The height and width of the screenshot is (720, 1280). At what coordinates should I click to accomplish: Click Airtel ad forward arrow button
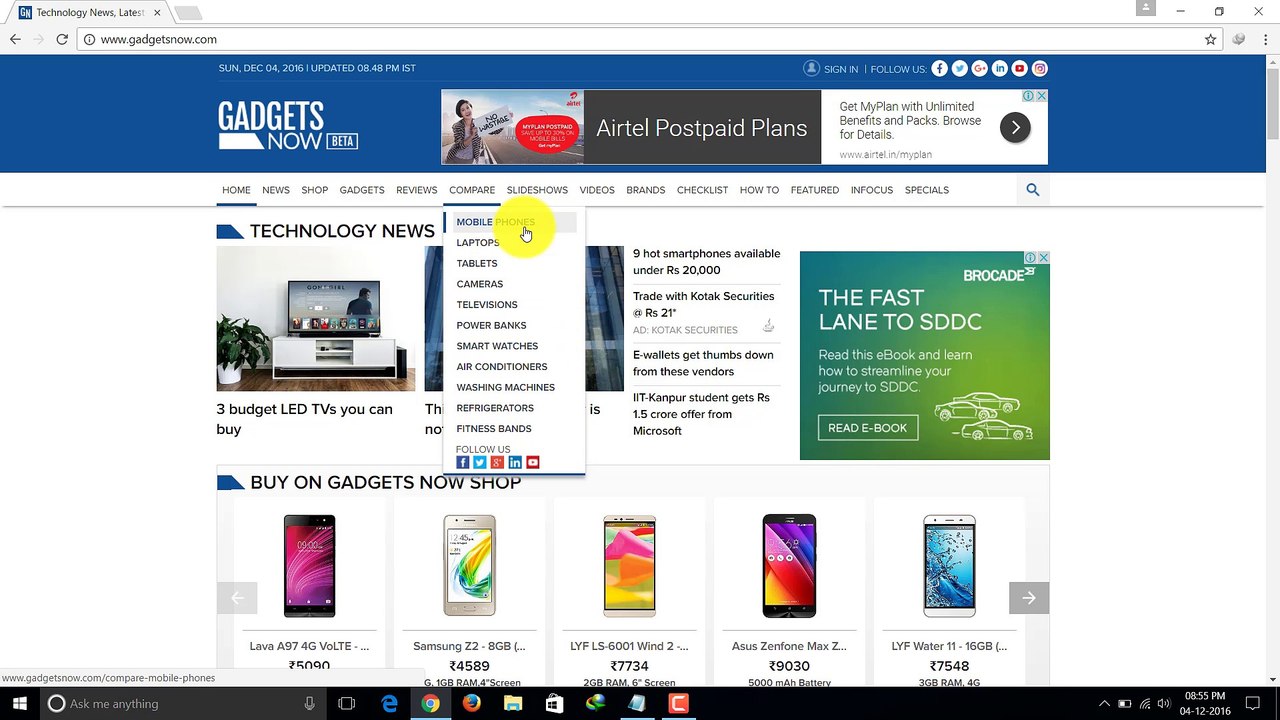click(x=1015, y=127)
